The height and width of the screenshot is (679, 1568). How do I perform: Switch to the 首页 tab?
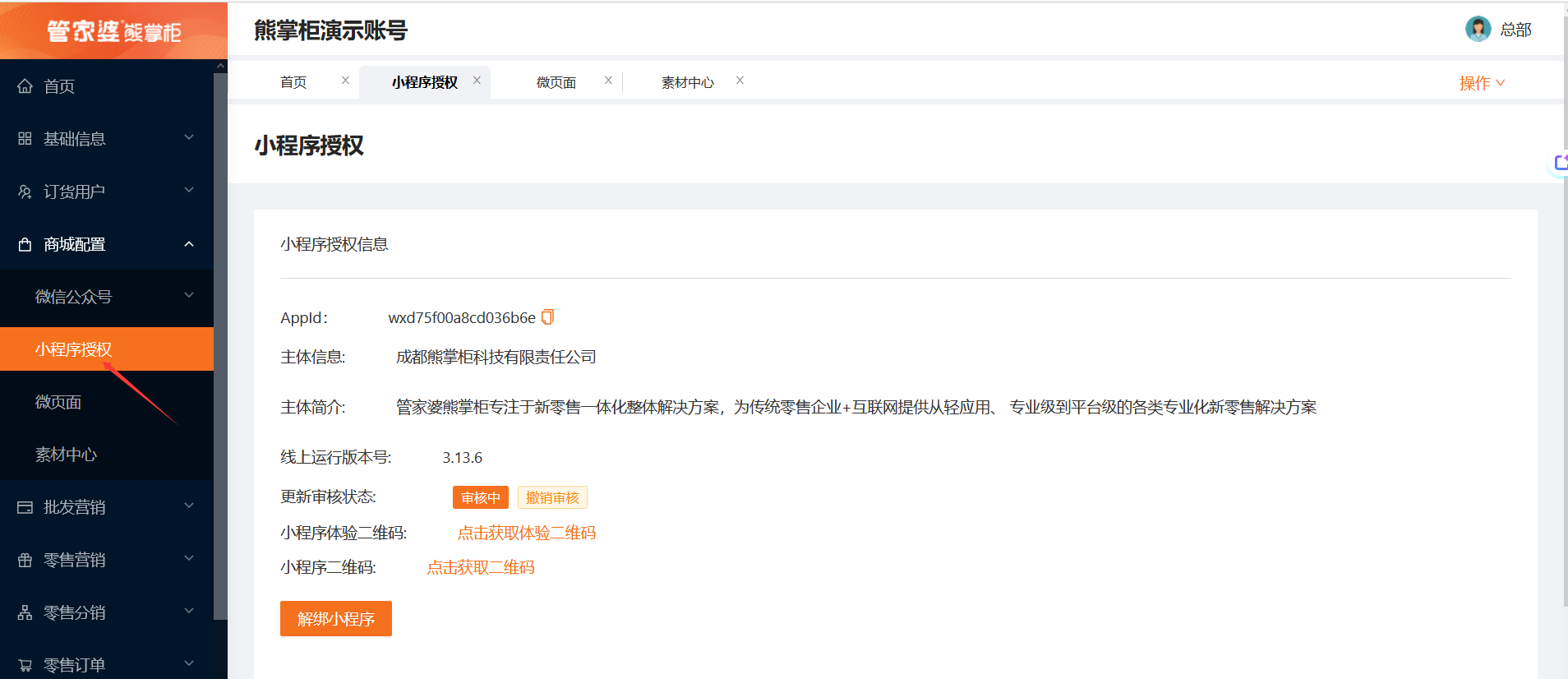(x=293, y=82)
